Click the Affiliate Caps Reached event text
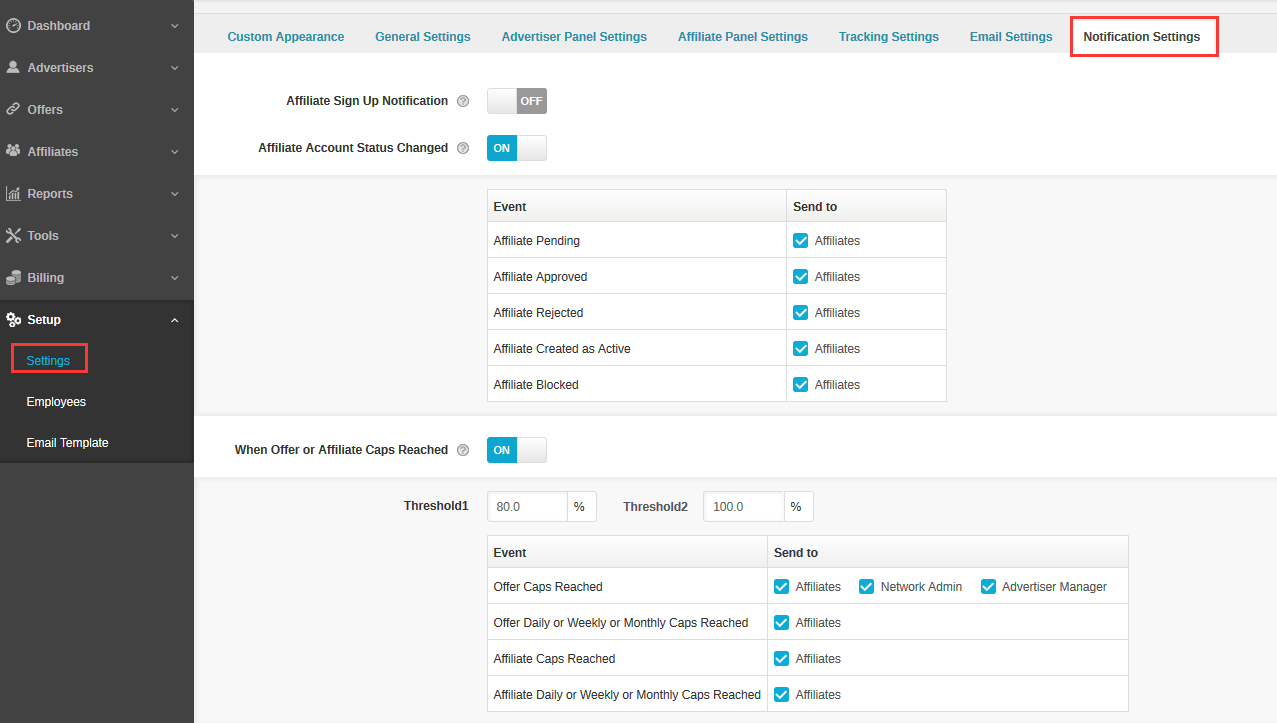 click(x=554, y=659)
